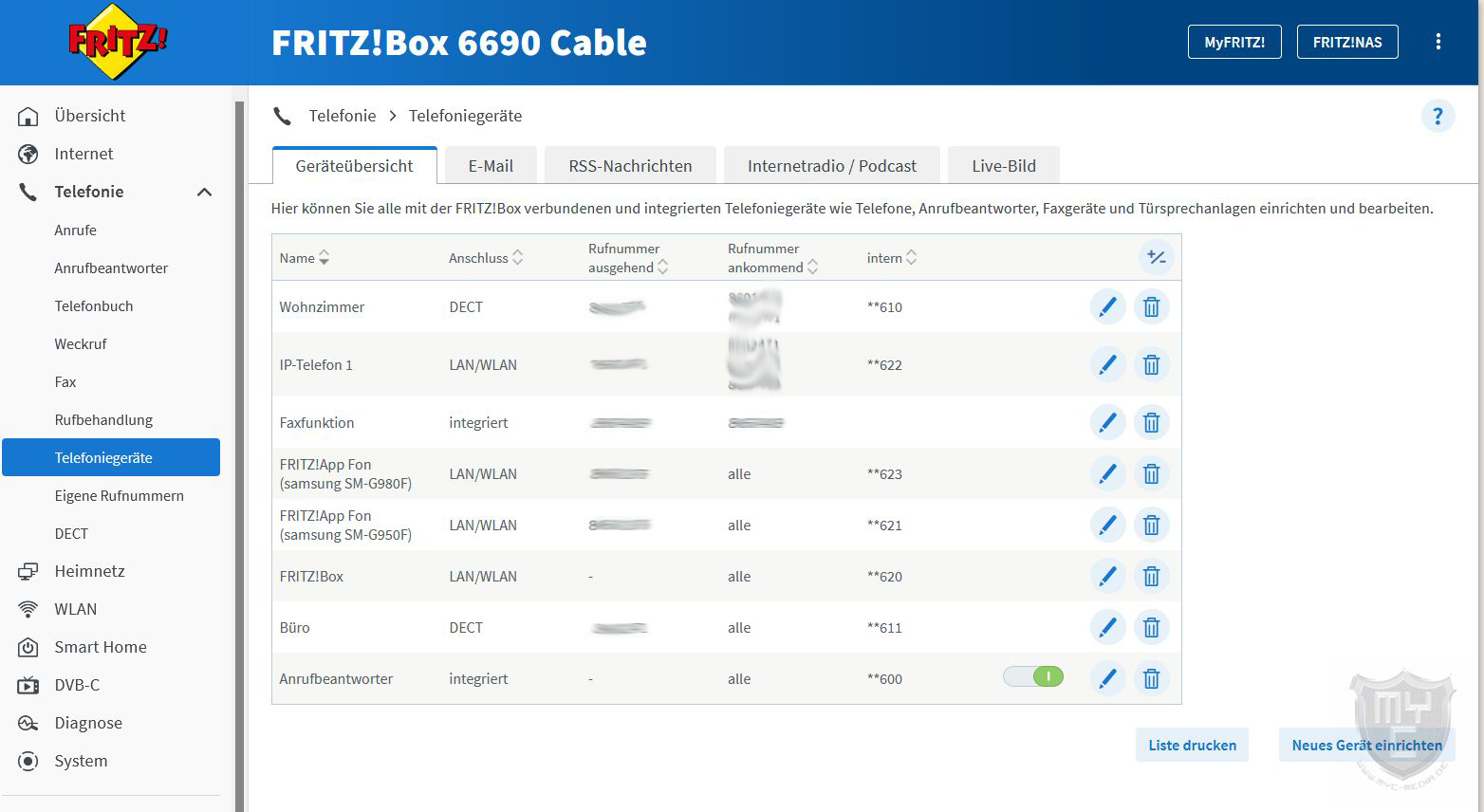
Task: Sort table by Name column
Action: tap(304, 258)
